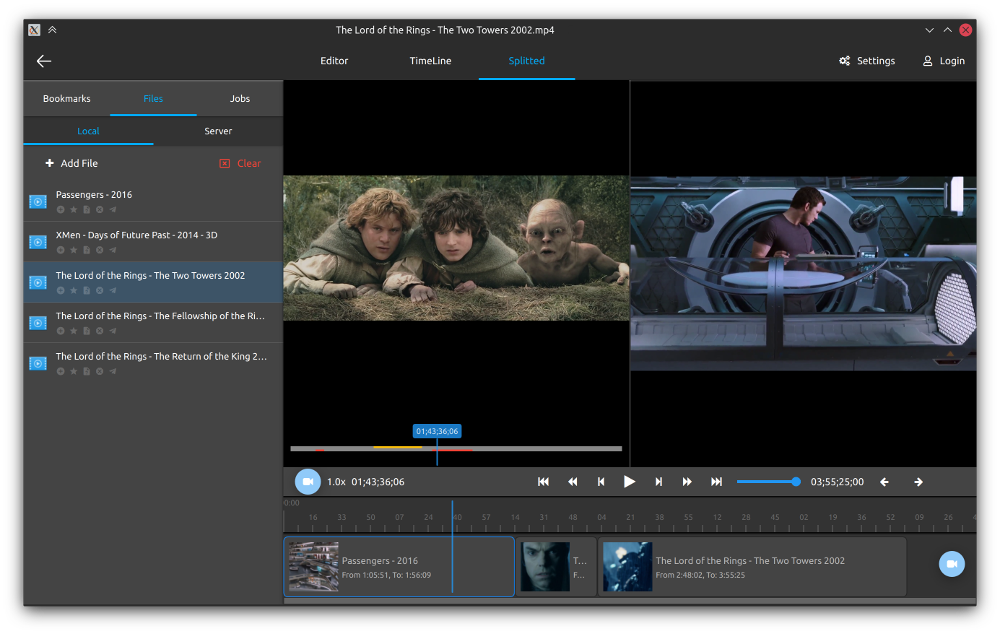The height and width of the screenshot is (634, 1000).
Task: Click the double-arrow fast-forward icon
Action: [687, 482]
